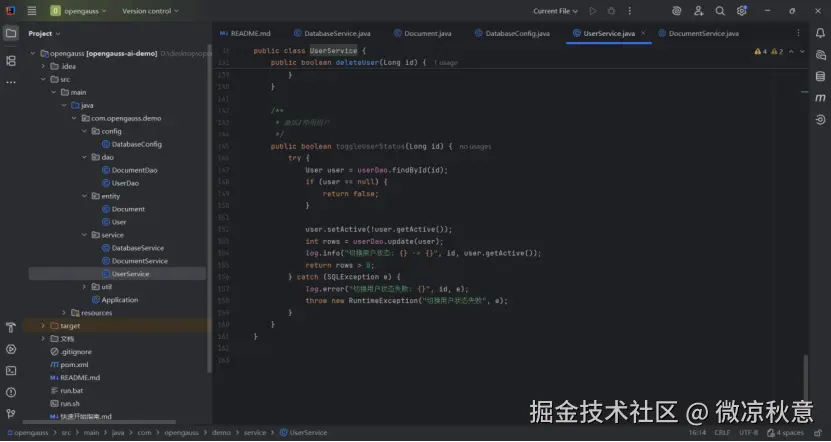Open DatabaseConfig in project tree
The height and width of the screenshot is (442, 831).
pyautogui.click(x=131, y=144)
